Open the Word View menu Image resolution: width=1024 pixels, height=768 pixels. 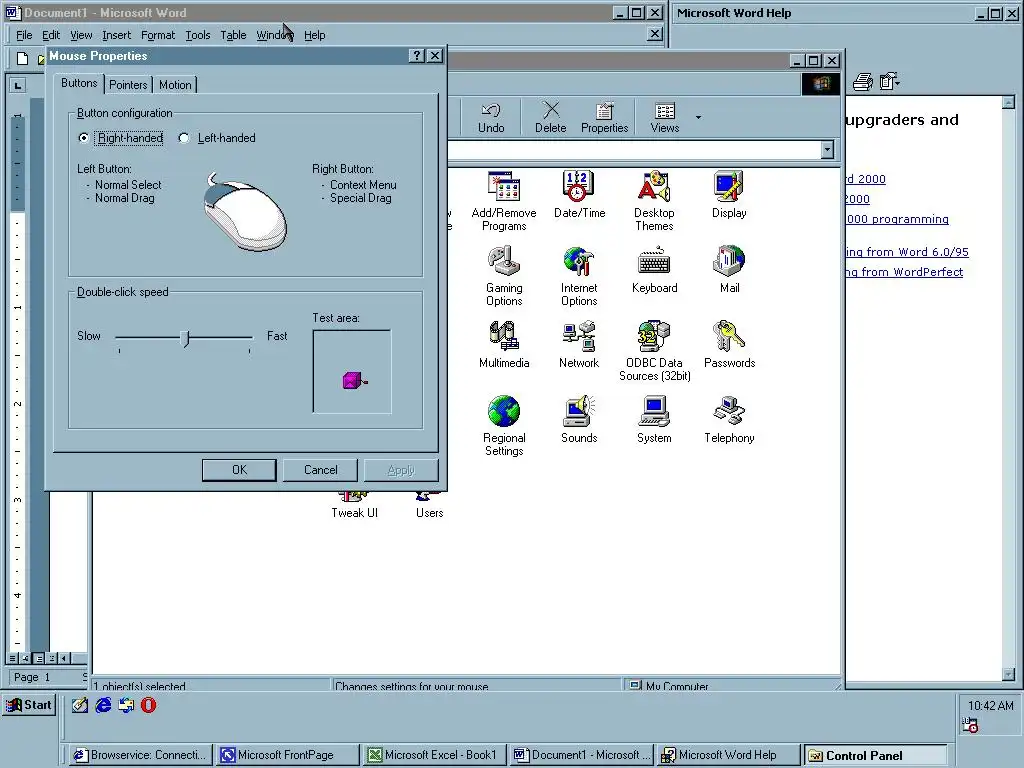pos(81,35)
